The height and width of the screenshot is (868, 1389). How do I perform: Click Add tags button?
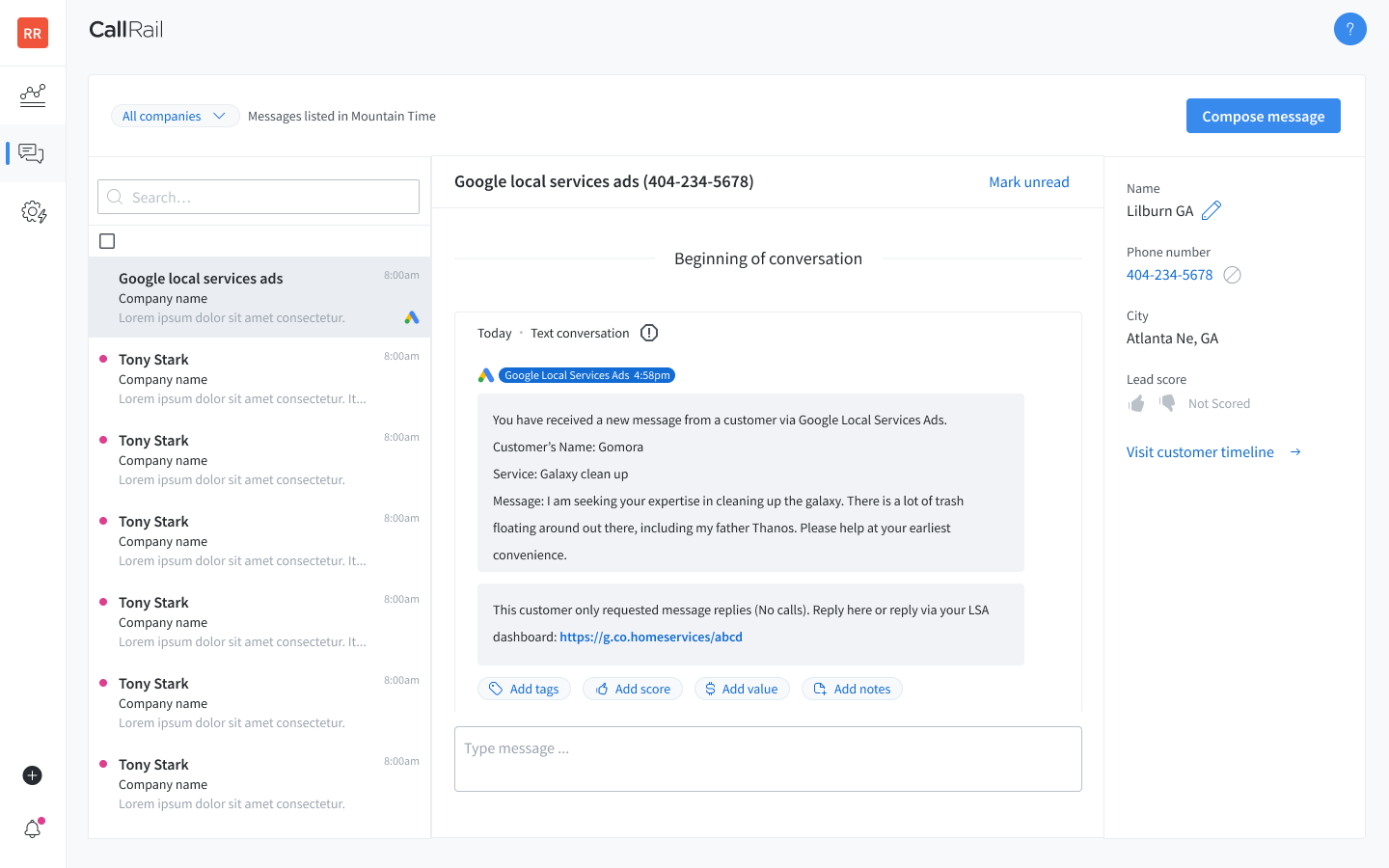point(524,689)
